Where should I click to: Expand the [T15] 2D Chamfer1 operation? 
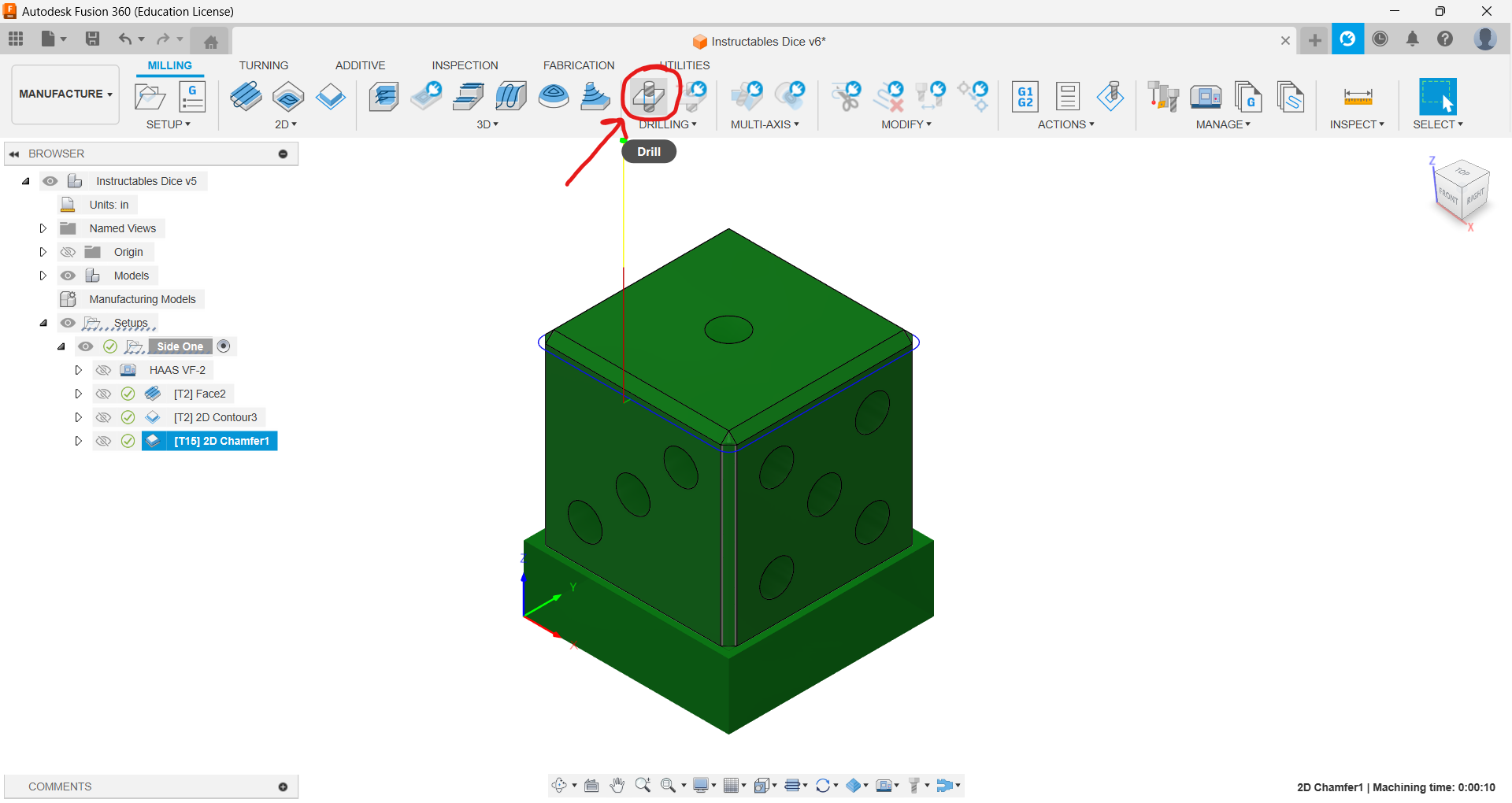click(x=78, y=441)
